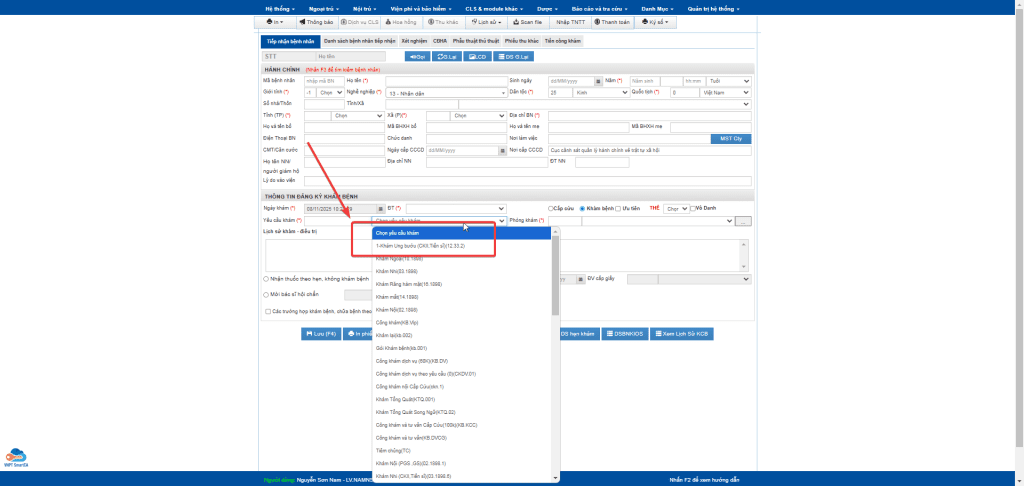
Task: Select the Mời bác sĩ hội chẩn radio
Action: tap(265, 295)
